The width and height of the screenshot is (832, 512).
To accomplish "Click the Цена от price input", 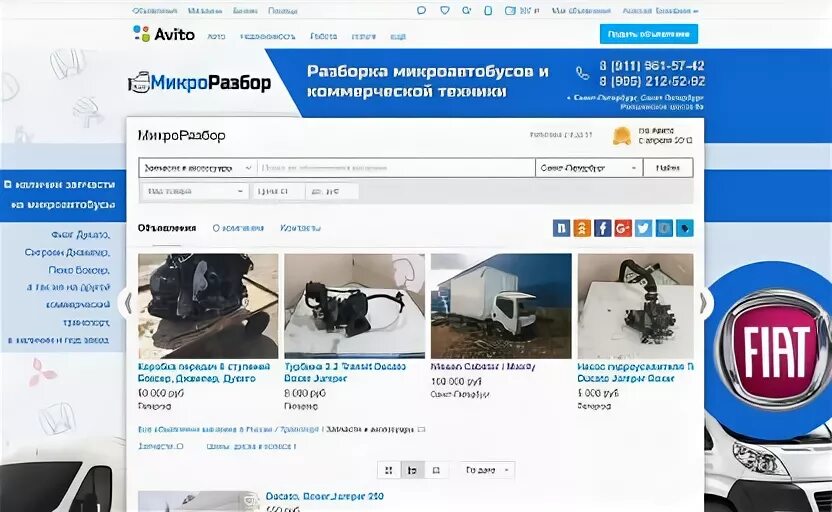I will [279, 191].
